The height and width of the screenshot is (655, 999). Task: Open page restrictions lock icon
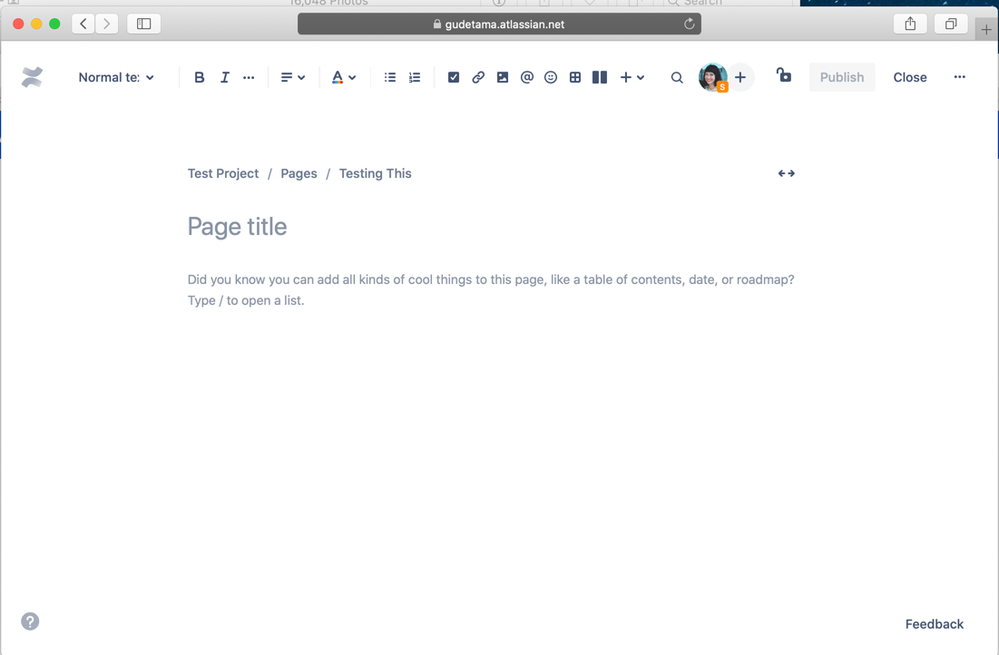pos(784,75)
